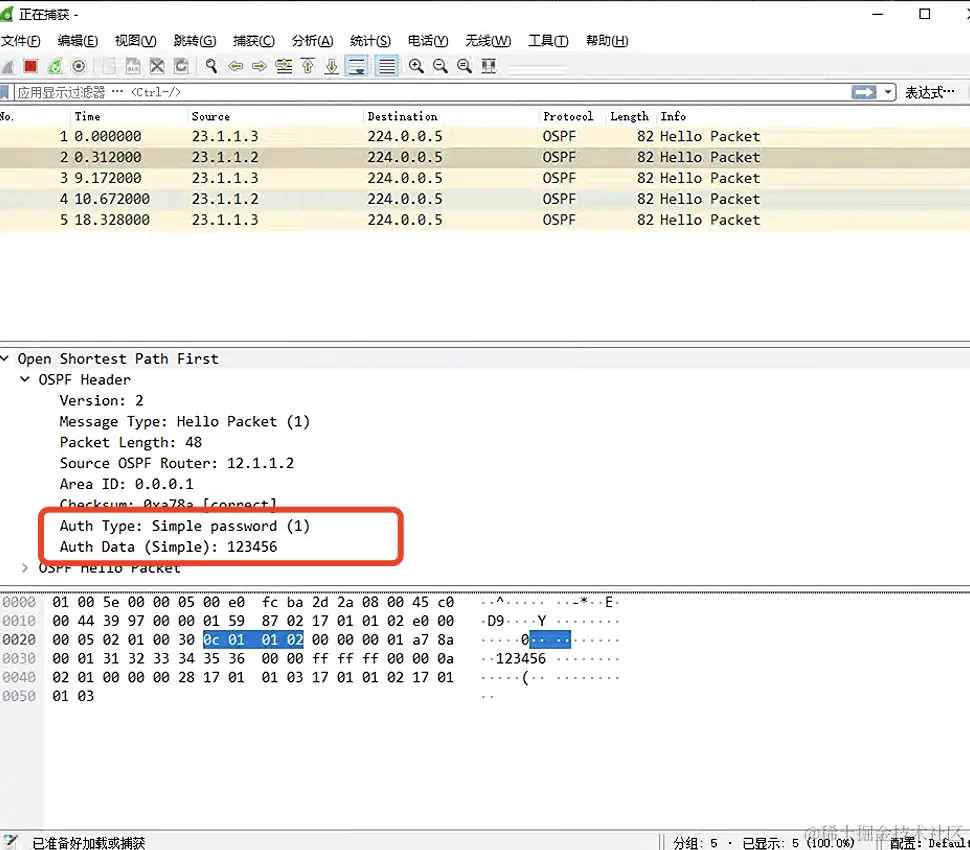Apply display filter with arrow button
This screenshot has height=850, width=970.
tap(864, 92)
